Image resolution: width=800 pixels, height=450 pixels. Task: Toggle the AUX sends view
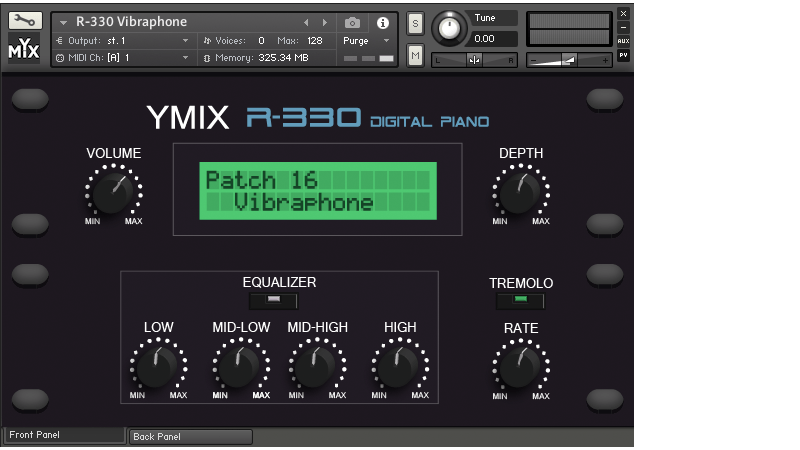coord(623,41)
